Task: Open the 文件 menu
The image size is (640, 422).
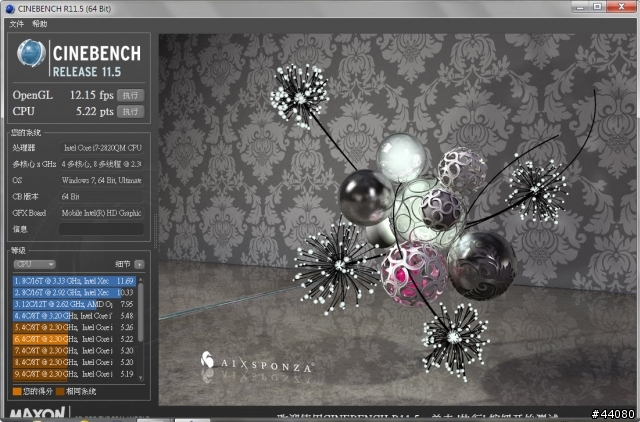Action: [x=16, y=24]
